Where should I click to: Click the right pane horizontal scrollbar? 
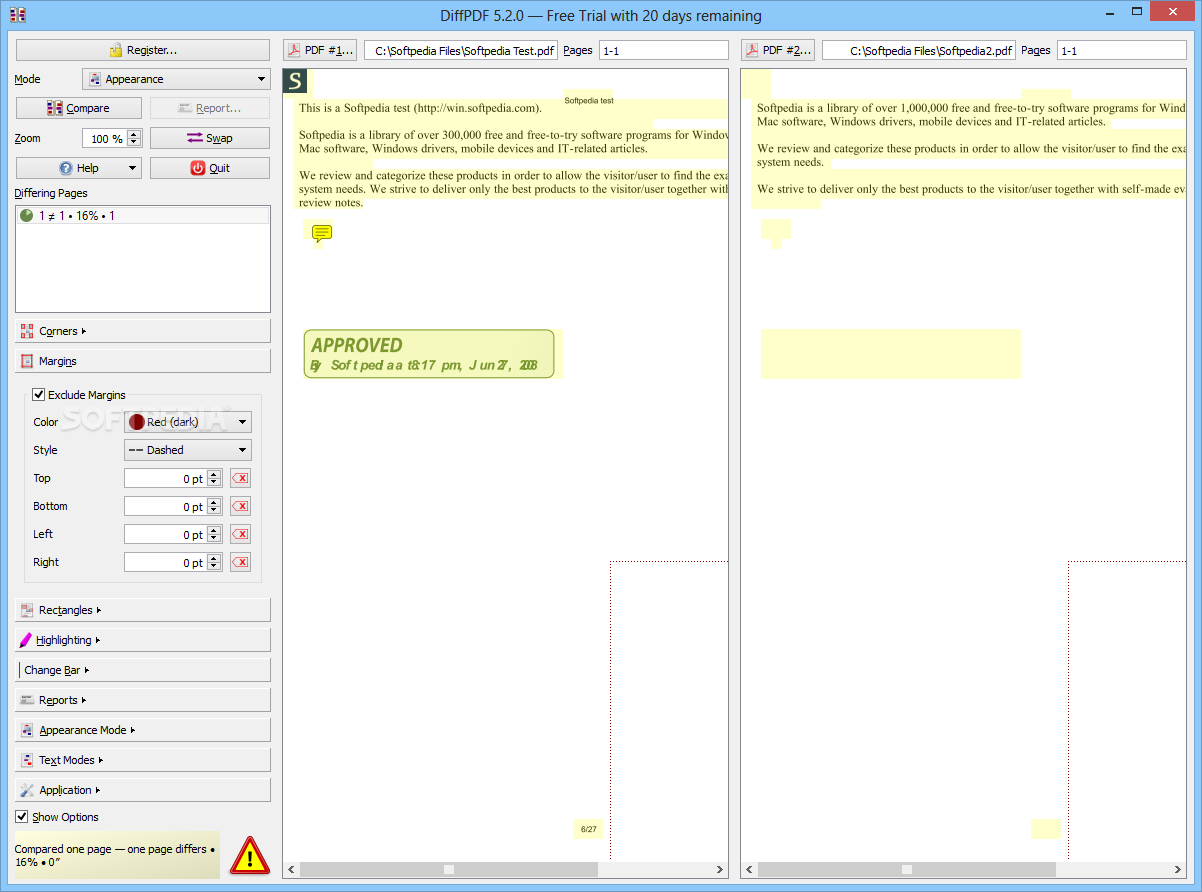(x=907, y=870)
